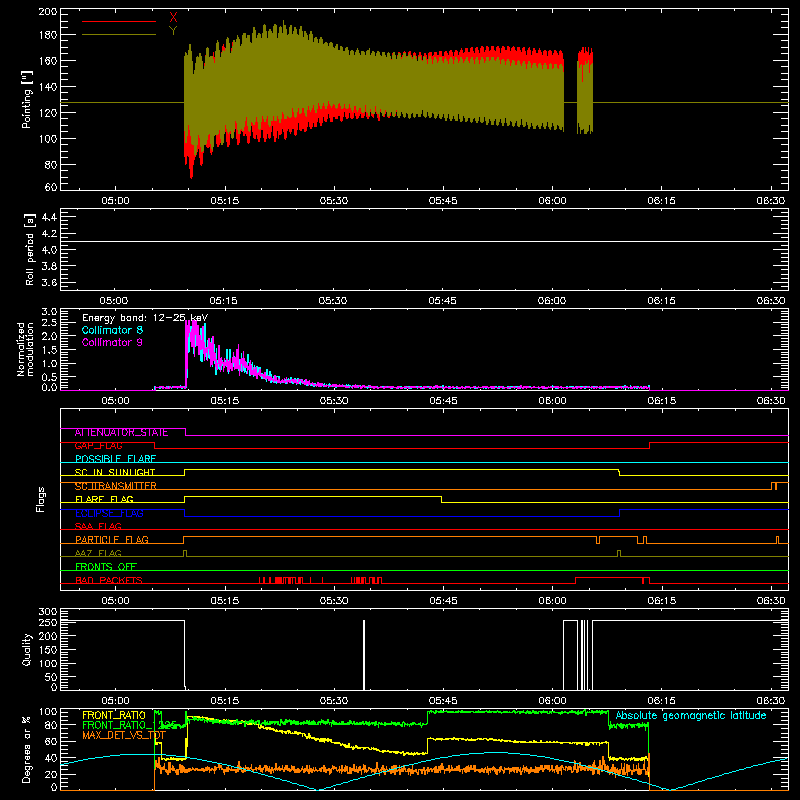Click the GAP_FLAG label
The width and height of the screenshot is (800, 800).
(98, 446)
